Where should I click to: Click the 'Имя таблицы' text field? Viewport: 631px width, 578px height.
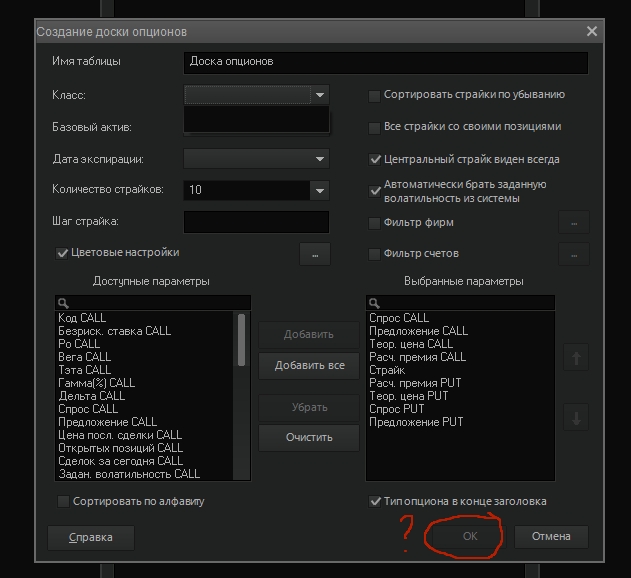pyautogui.click(x=386, y=62)
